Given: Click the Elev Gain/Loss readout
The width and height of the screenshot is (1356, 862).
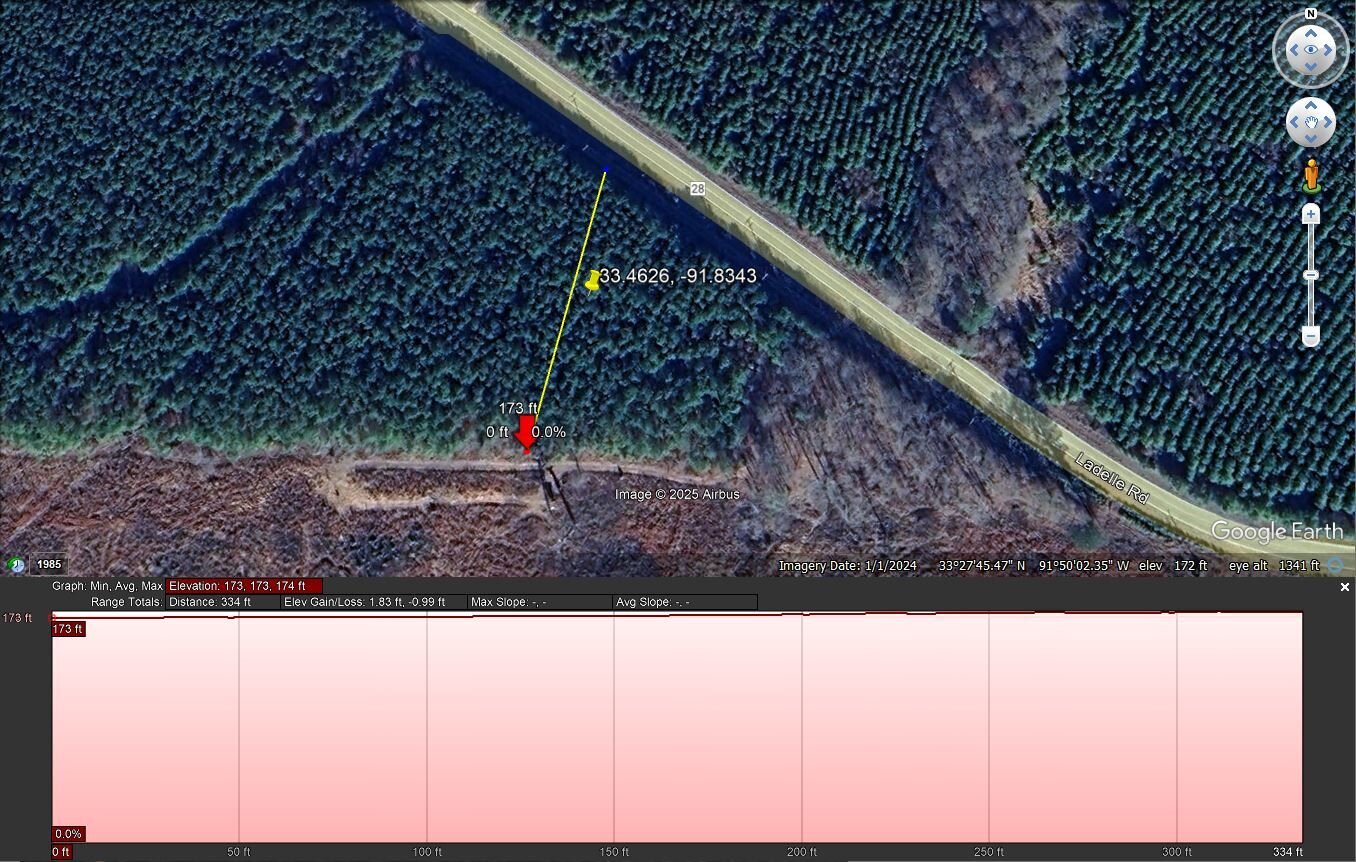Looking at the screenshot, I should (374, 602).
